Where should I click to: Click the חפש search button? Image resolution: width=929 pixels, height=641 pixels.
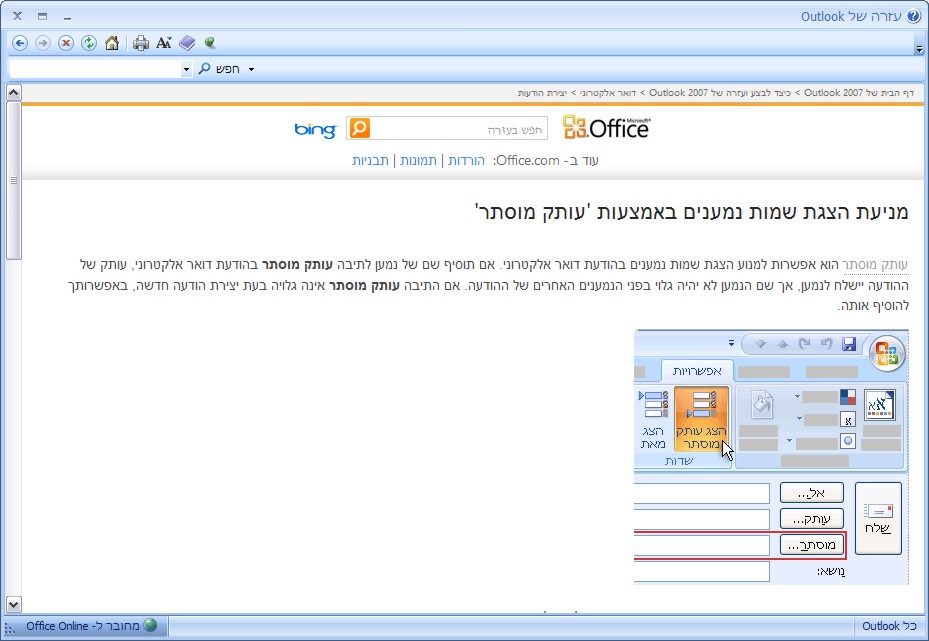[x=219, y=69]
